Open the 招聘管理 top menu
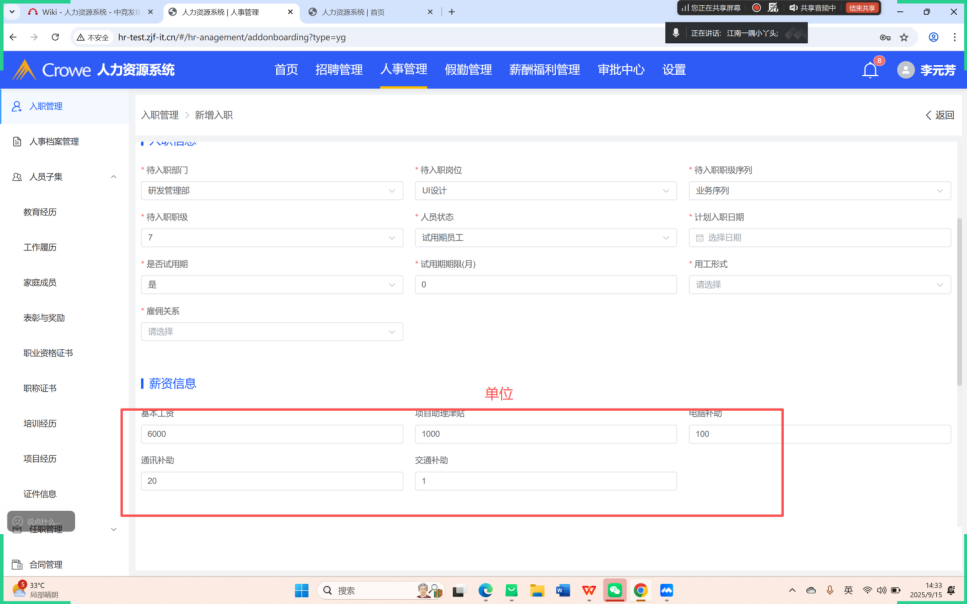 [339, 70]
